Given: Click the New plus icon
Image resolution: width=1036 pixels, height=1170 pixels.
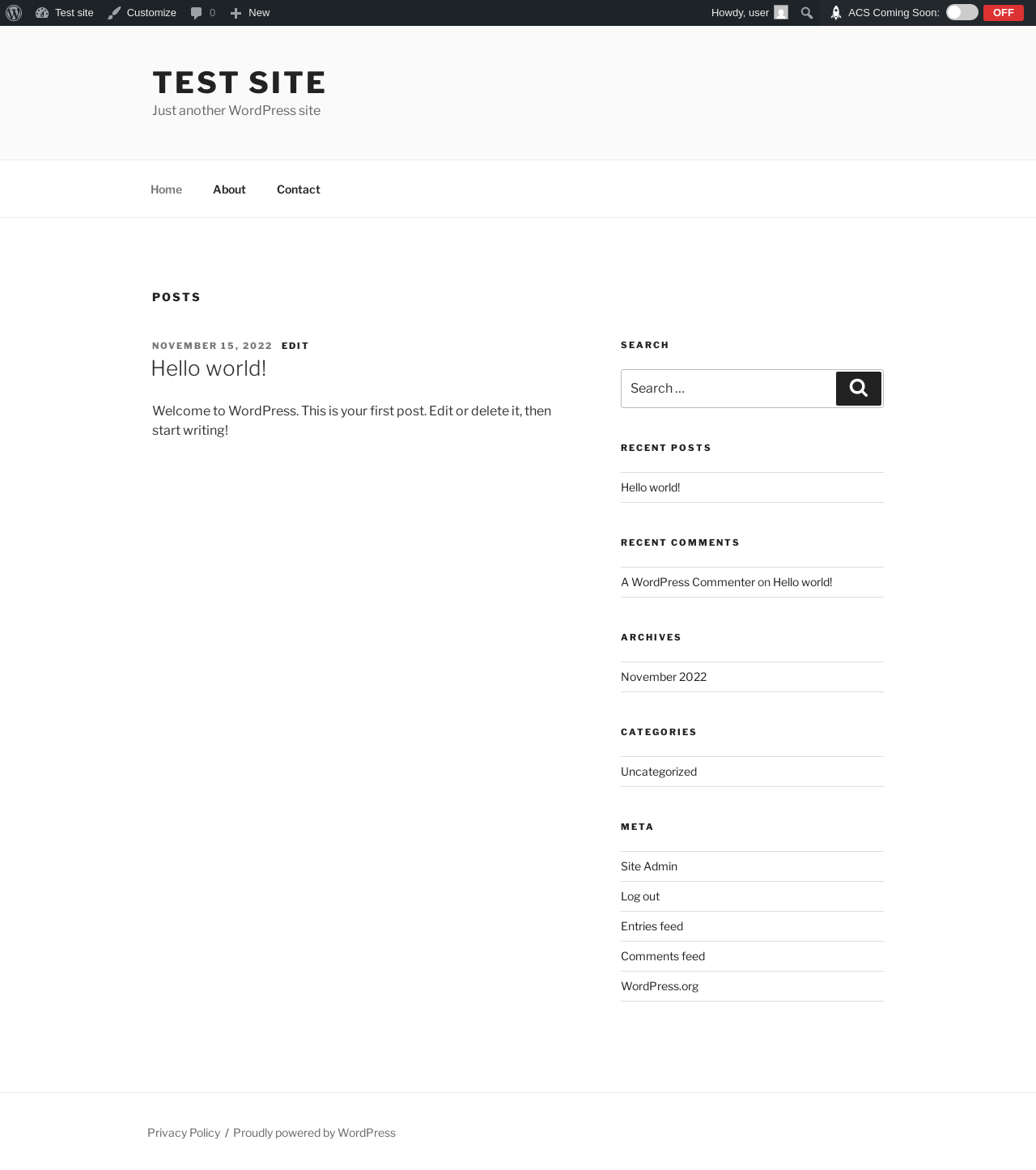Looking at the screenshot, I should point(236,13).
